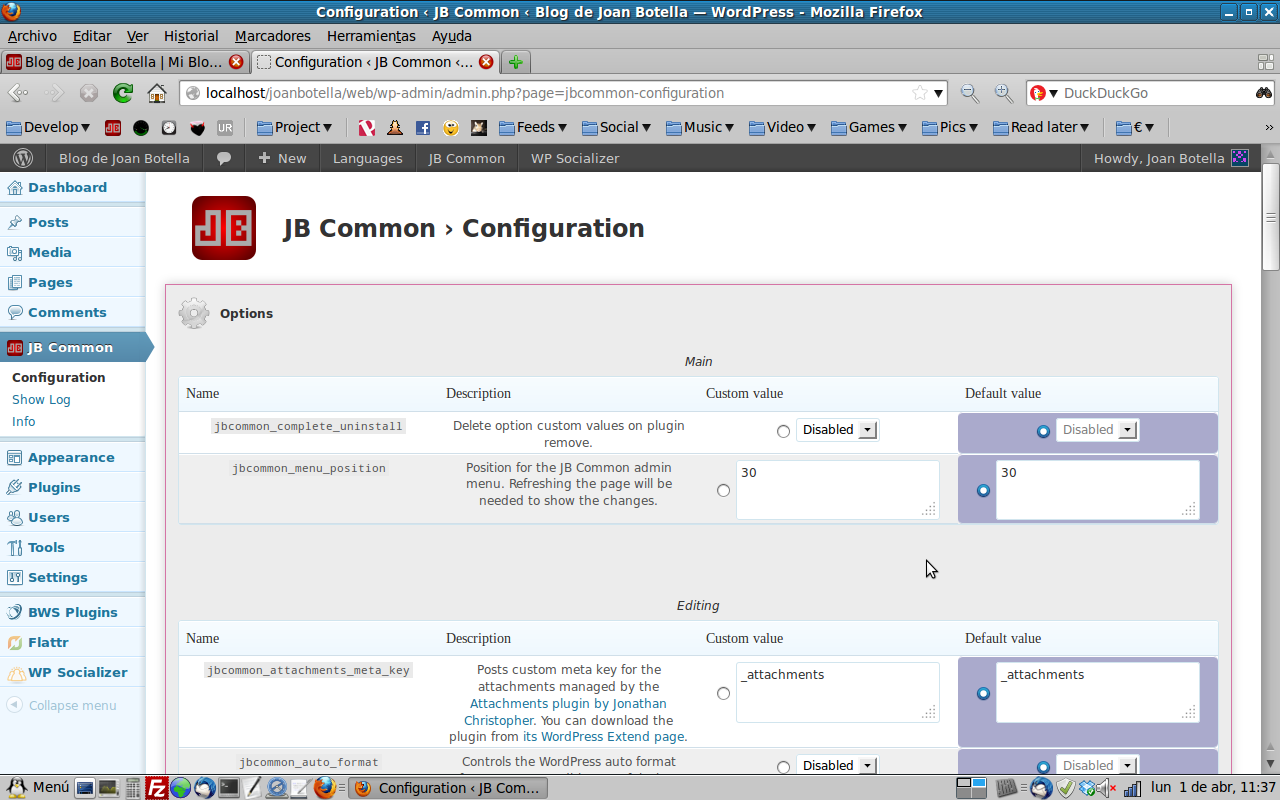Open the Menú start button

(x=38, y=787)
